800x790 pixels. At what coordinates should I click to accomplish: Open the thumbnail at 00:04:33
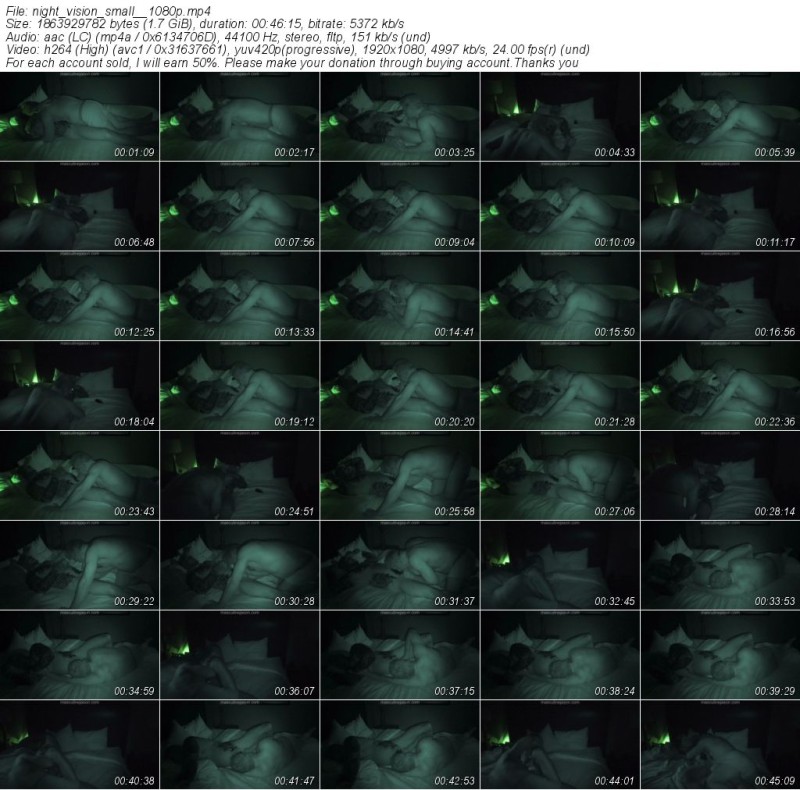coord(560,119)
